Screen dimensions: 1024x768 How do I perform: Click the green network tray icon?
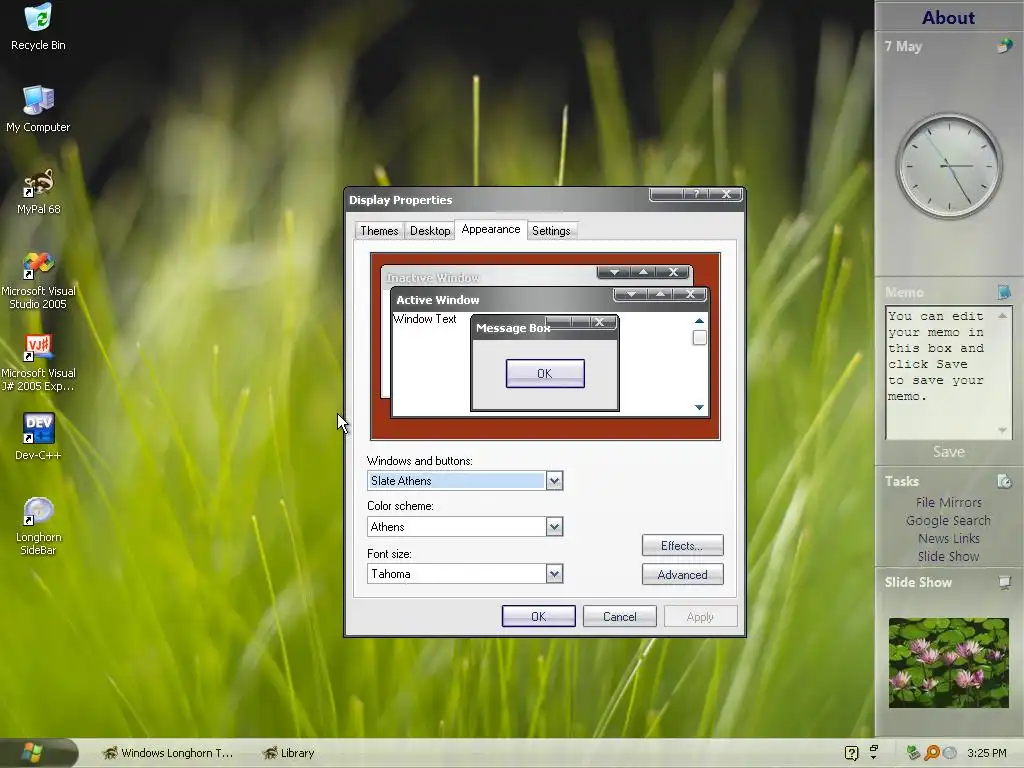[x=913, y=753]
